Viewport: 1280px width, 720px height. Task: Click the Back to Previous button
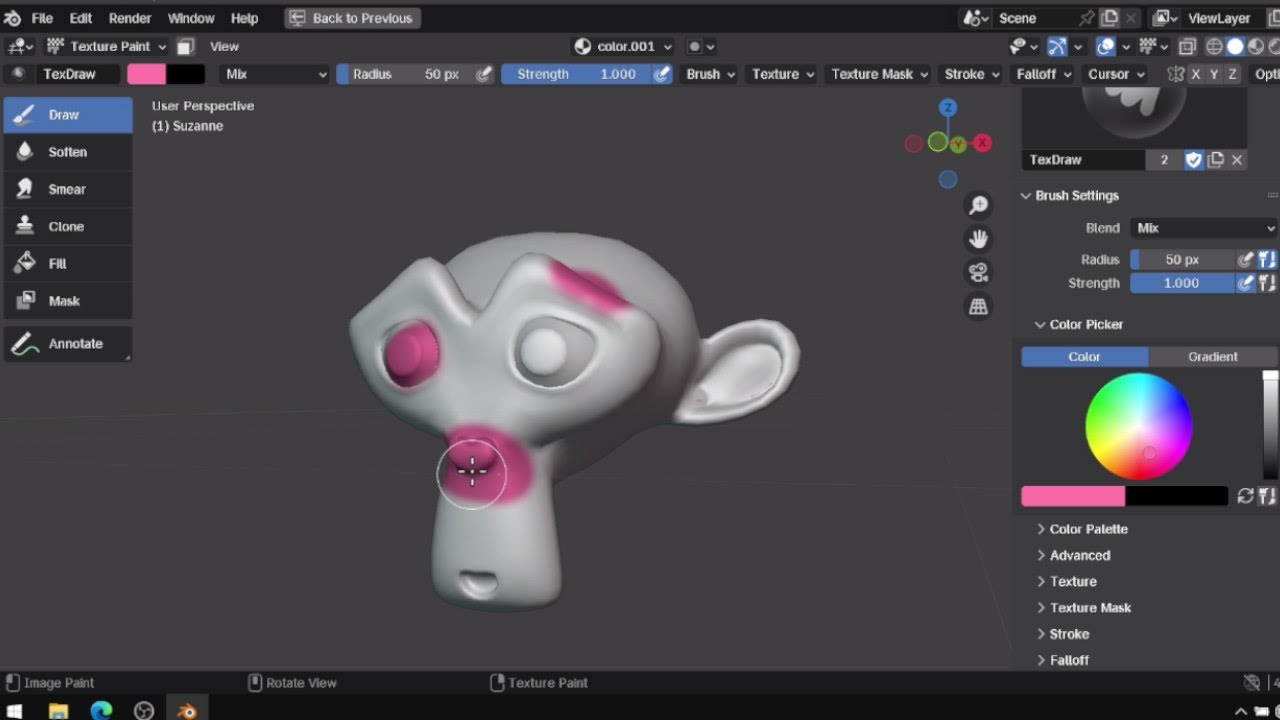pos(352,18)
